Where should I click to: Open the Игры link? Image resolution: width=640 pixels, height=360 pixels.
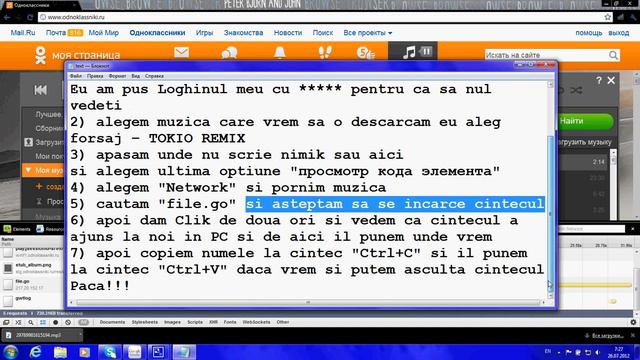pyautogui.click(x=204, y=33)
